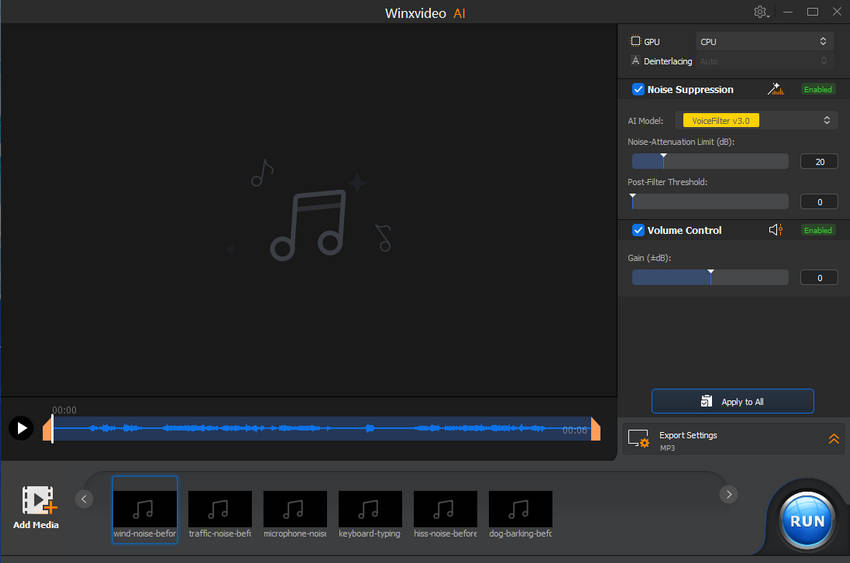Uncheck the Noise Suppression checkbox
The width and height of the screenshot is (850, 563).
[x=638, y=89]
